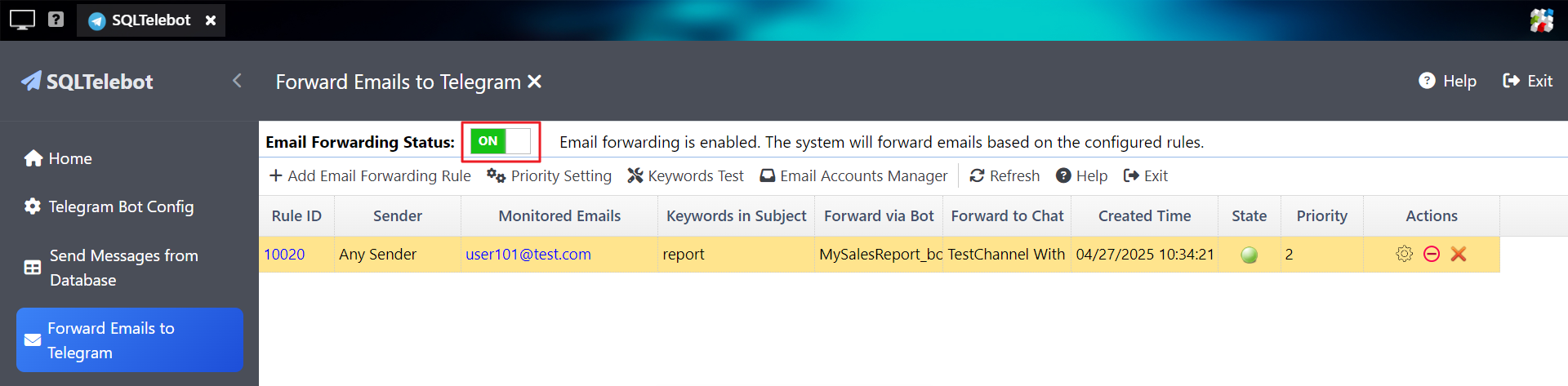Refresh the forwarding rules list
Screen dimensions: 1568x386
pyautogui.click(x=1004, y=175)
